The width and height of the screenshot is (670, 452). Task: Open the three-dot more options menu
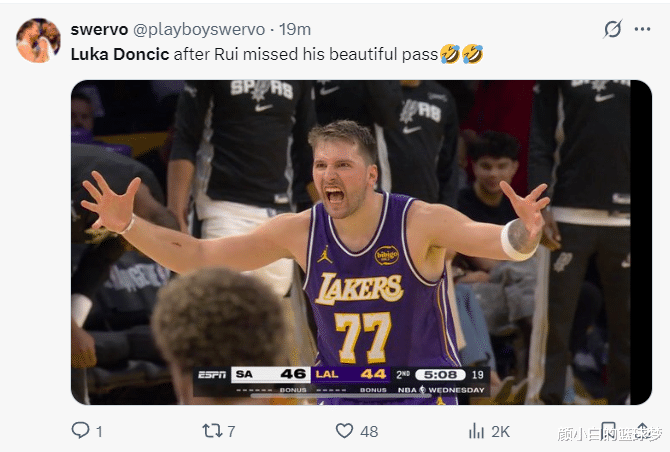pyautogui.click(x=642, y=30)
